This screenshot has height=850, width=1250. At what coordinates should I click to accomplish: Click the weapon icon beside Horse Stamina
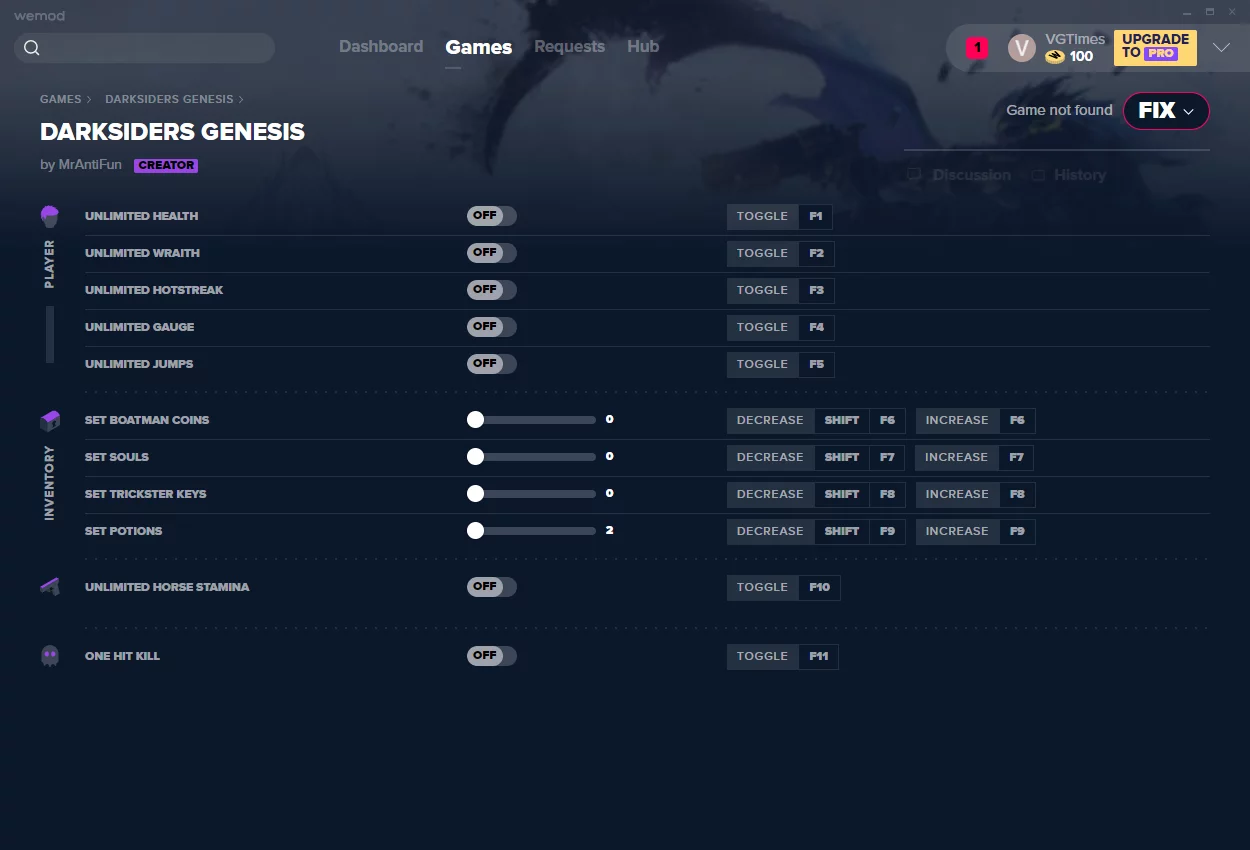50,587
